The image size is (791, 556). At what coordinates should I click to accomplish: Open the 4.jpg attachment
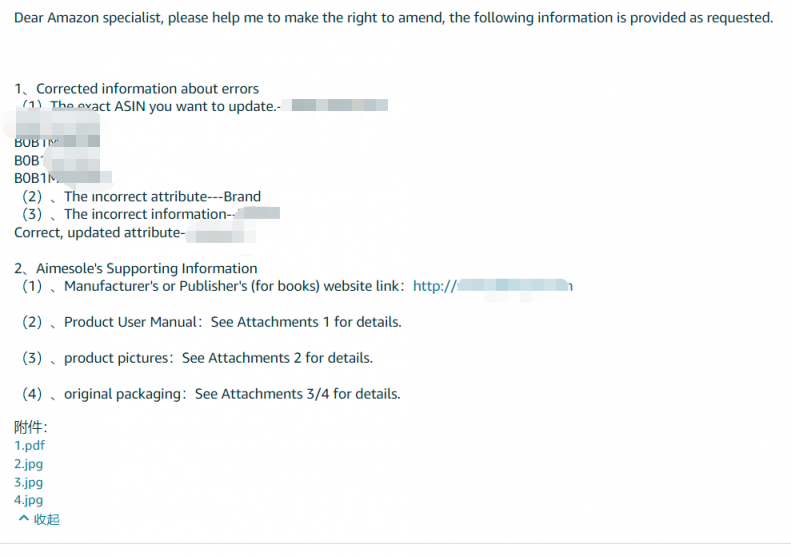[28, 500]
